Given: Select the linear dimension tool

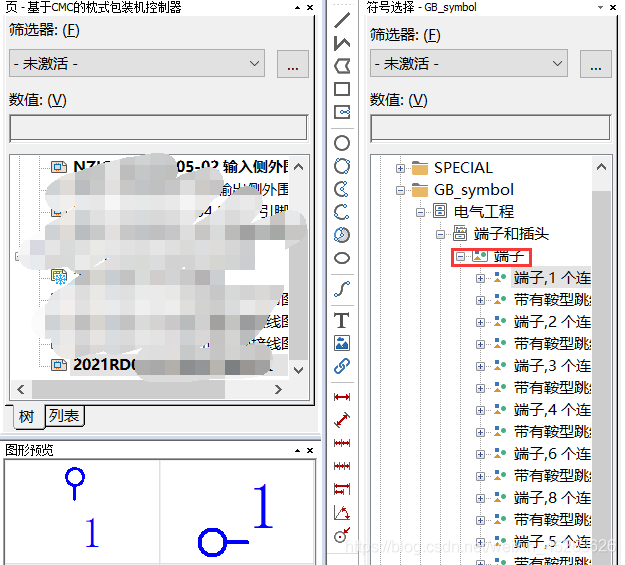Looking at the screenshot, I should pyautogui.click(x=342, y=396).
